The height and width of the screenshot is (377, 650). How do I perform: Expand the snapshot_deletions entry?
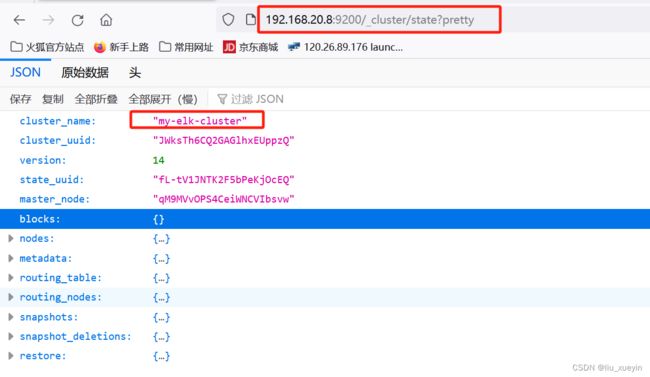(x=11, y=336)
